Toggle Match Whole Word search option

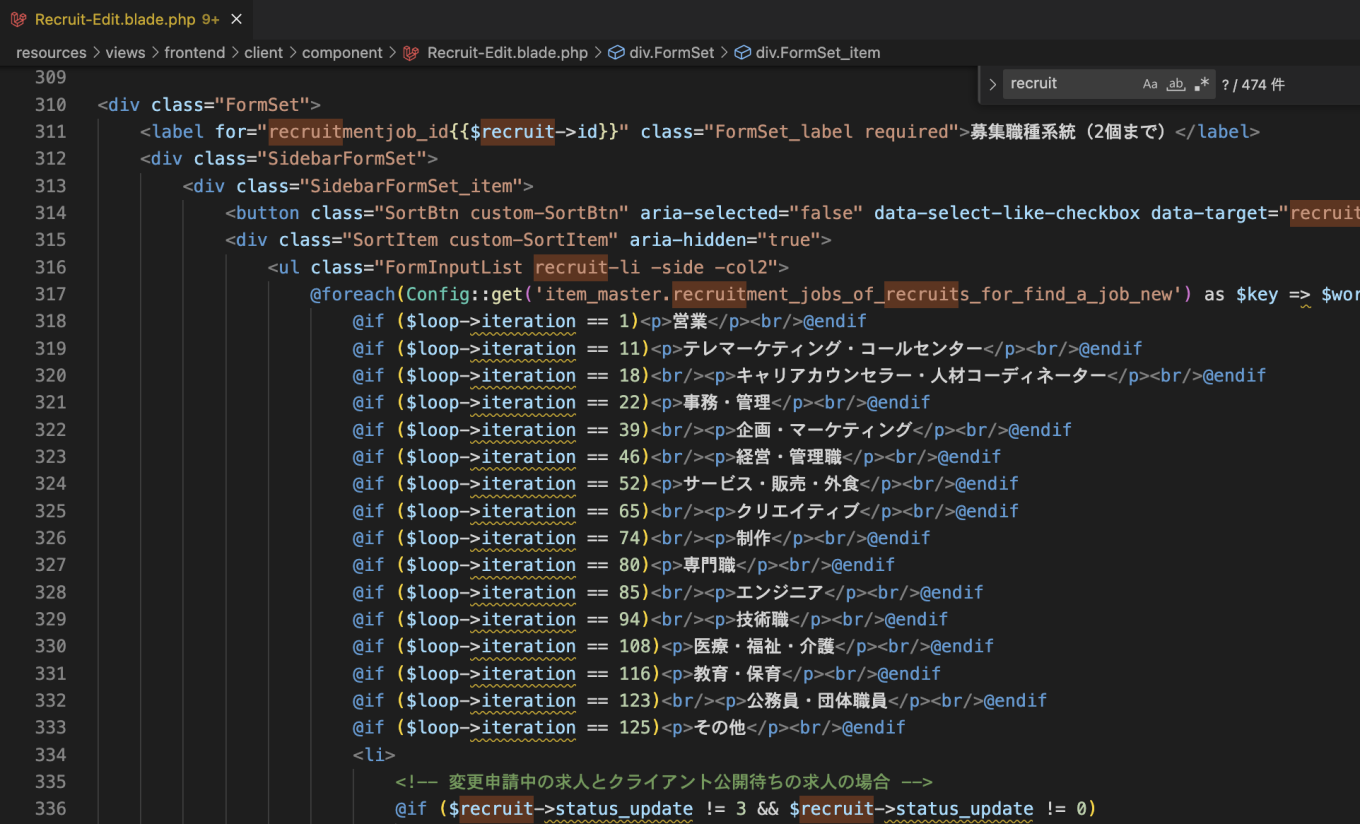(x=1176, y=84)
